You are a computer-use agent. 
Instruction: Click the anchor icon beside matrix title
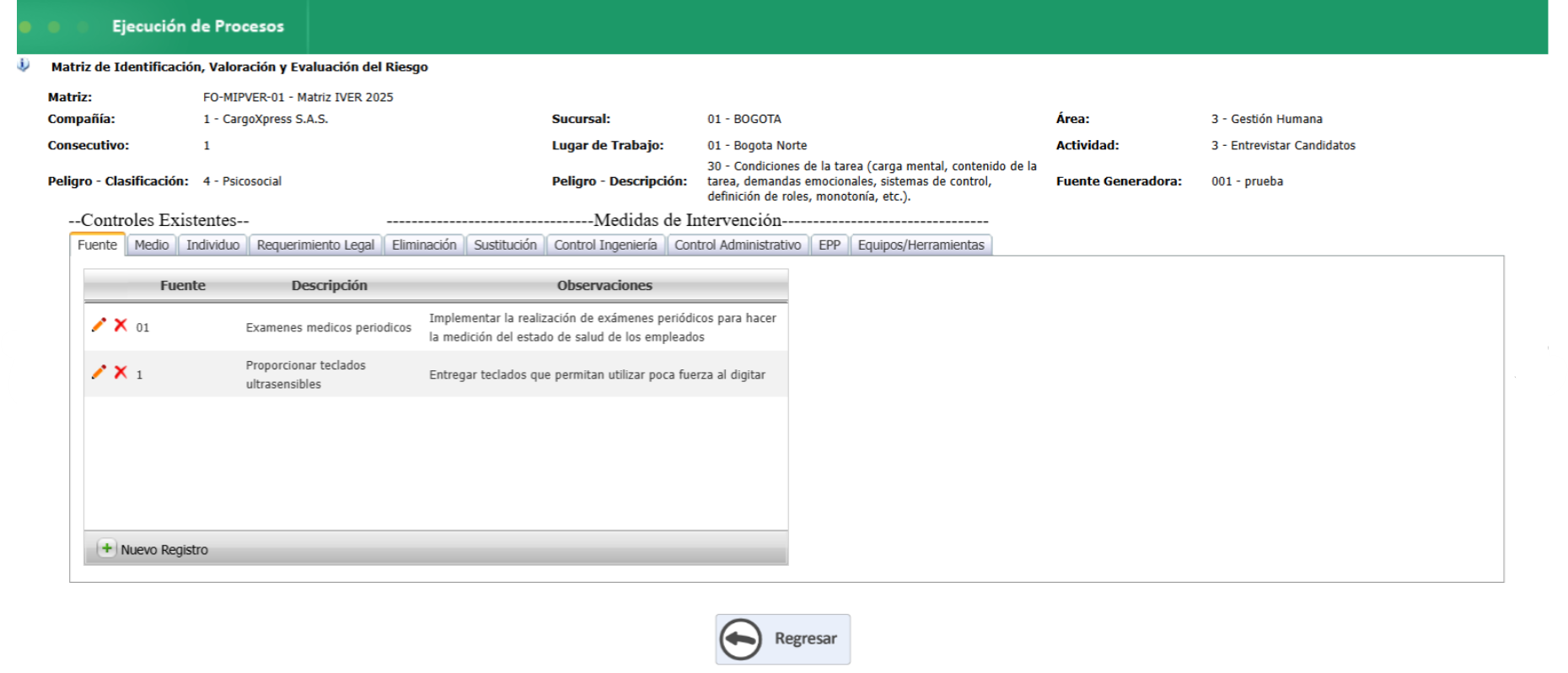coord(24,65)
